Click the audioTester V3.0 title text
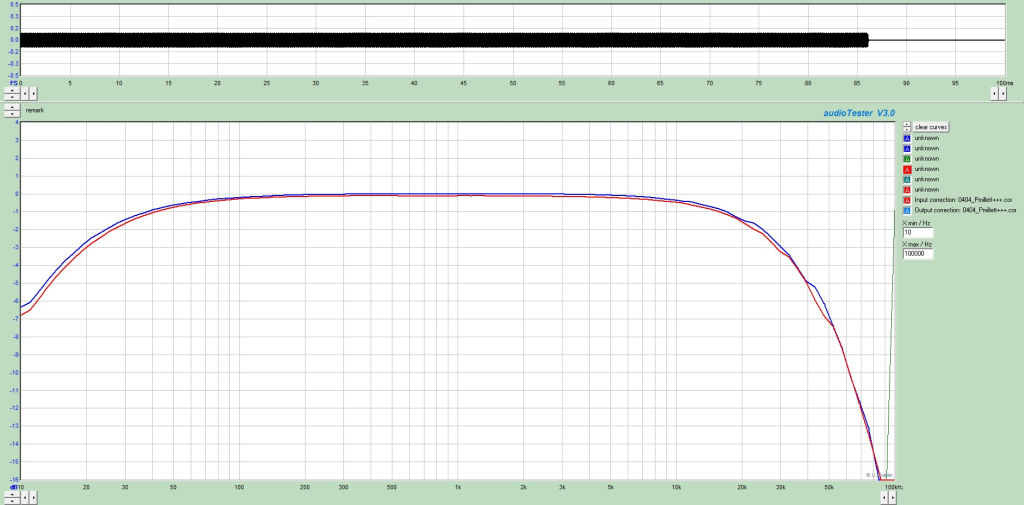 859,113
